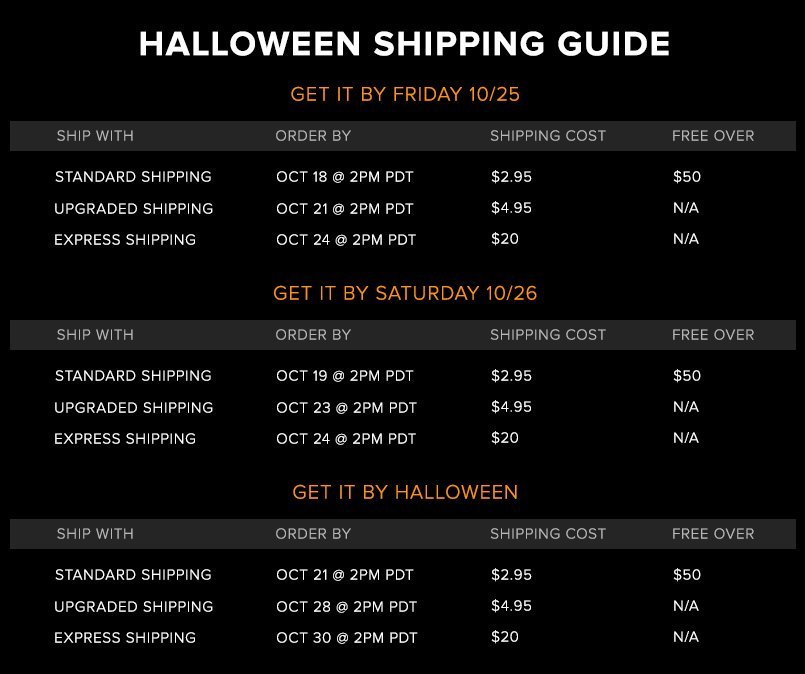Image resolution: width=805 pixels, height=674 pixels.
Task: Select the Get It By Friday 10/25 heading
Action: (x=405, y=94)
